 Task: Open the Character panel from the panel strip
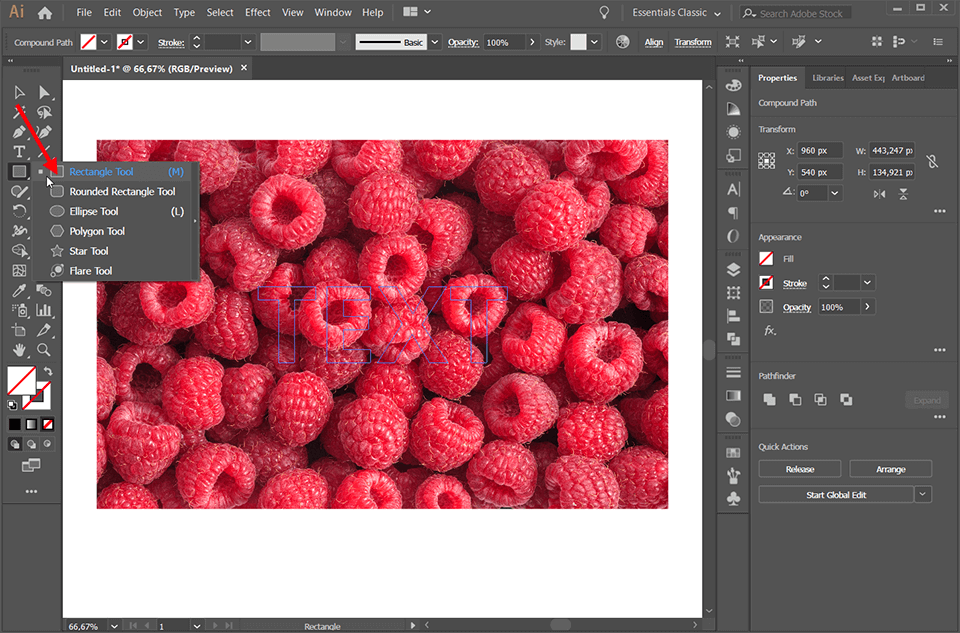tap(733, 188)
